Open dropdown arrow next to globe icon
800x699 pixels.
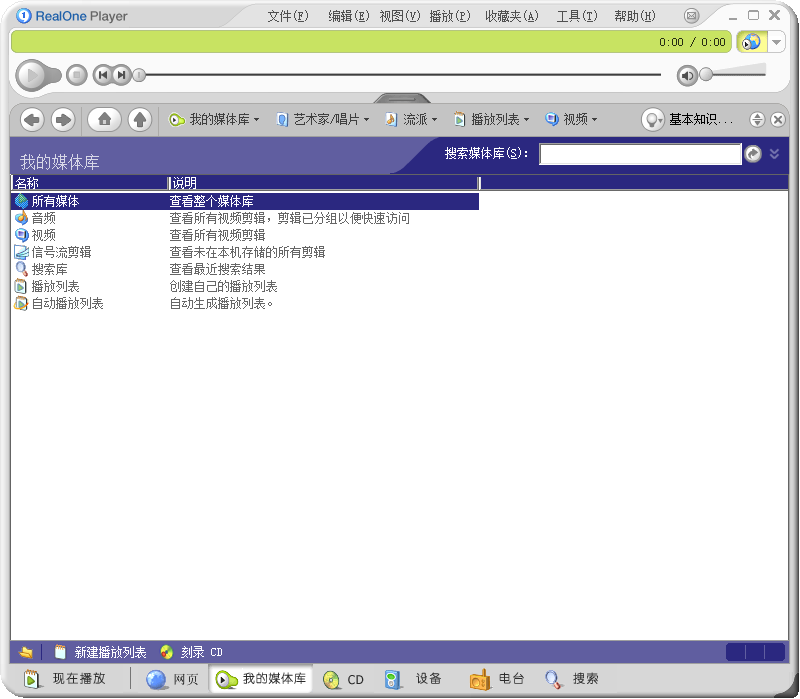tap(776, 42)
